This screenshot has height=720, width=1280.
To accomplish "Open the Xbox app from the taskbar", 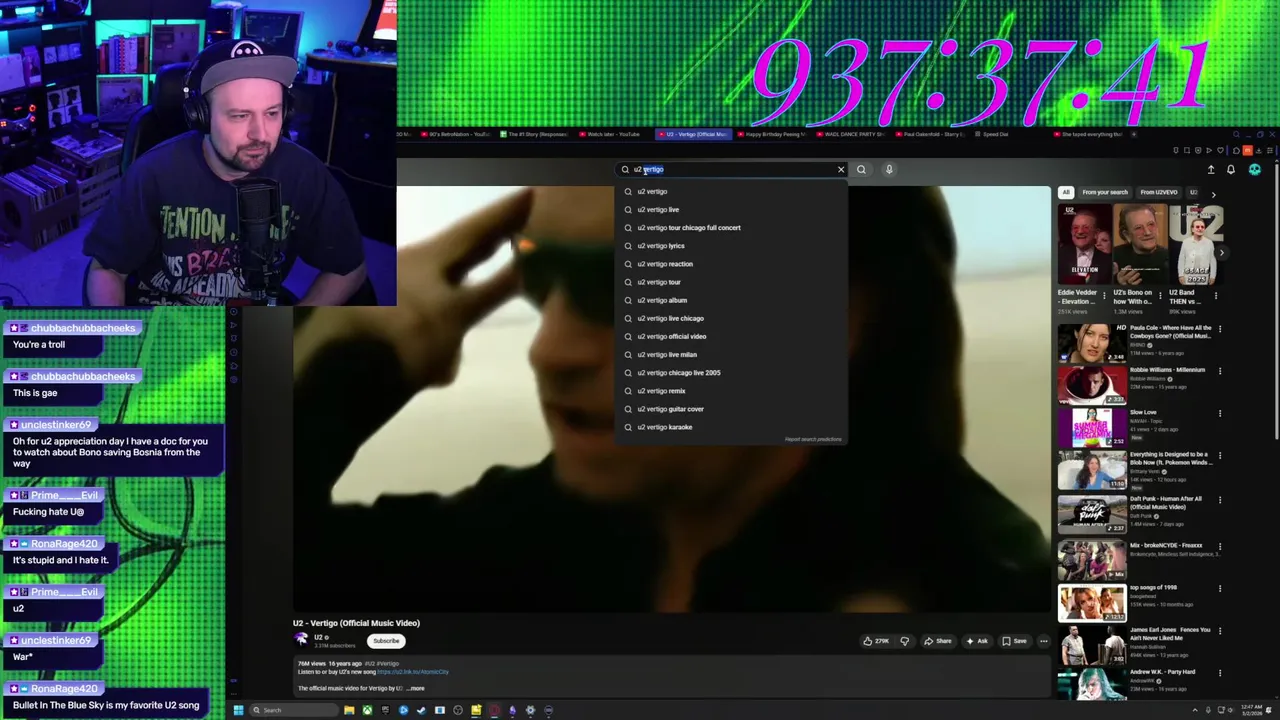I will tap(367, 710).
